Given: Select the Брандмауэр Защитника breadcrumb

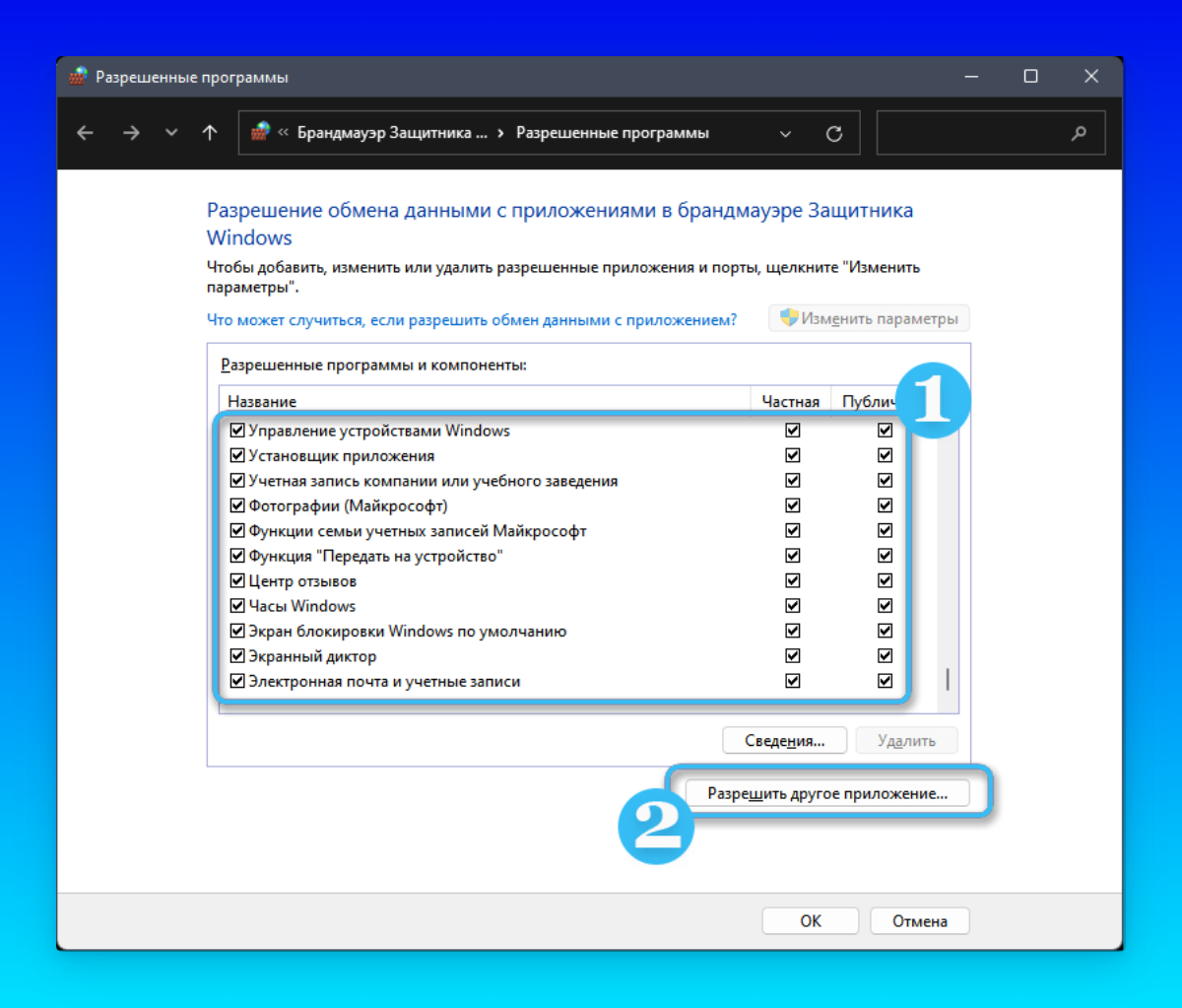Looking at the screenshot, I should 392,133.
